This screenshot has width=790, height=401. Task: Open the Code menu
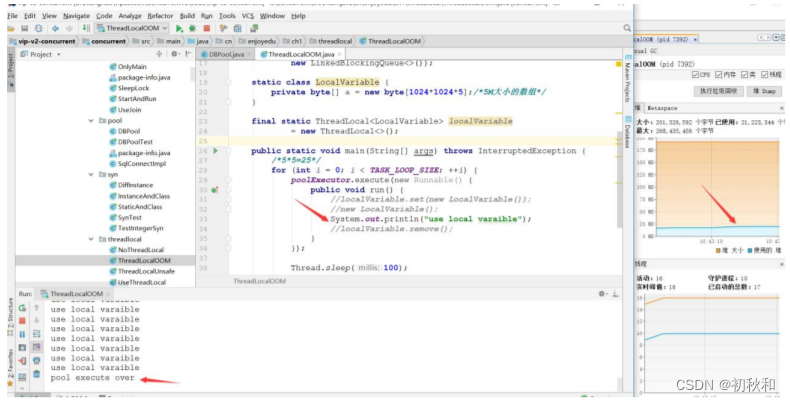click(104, 16)
